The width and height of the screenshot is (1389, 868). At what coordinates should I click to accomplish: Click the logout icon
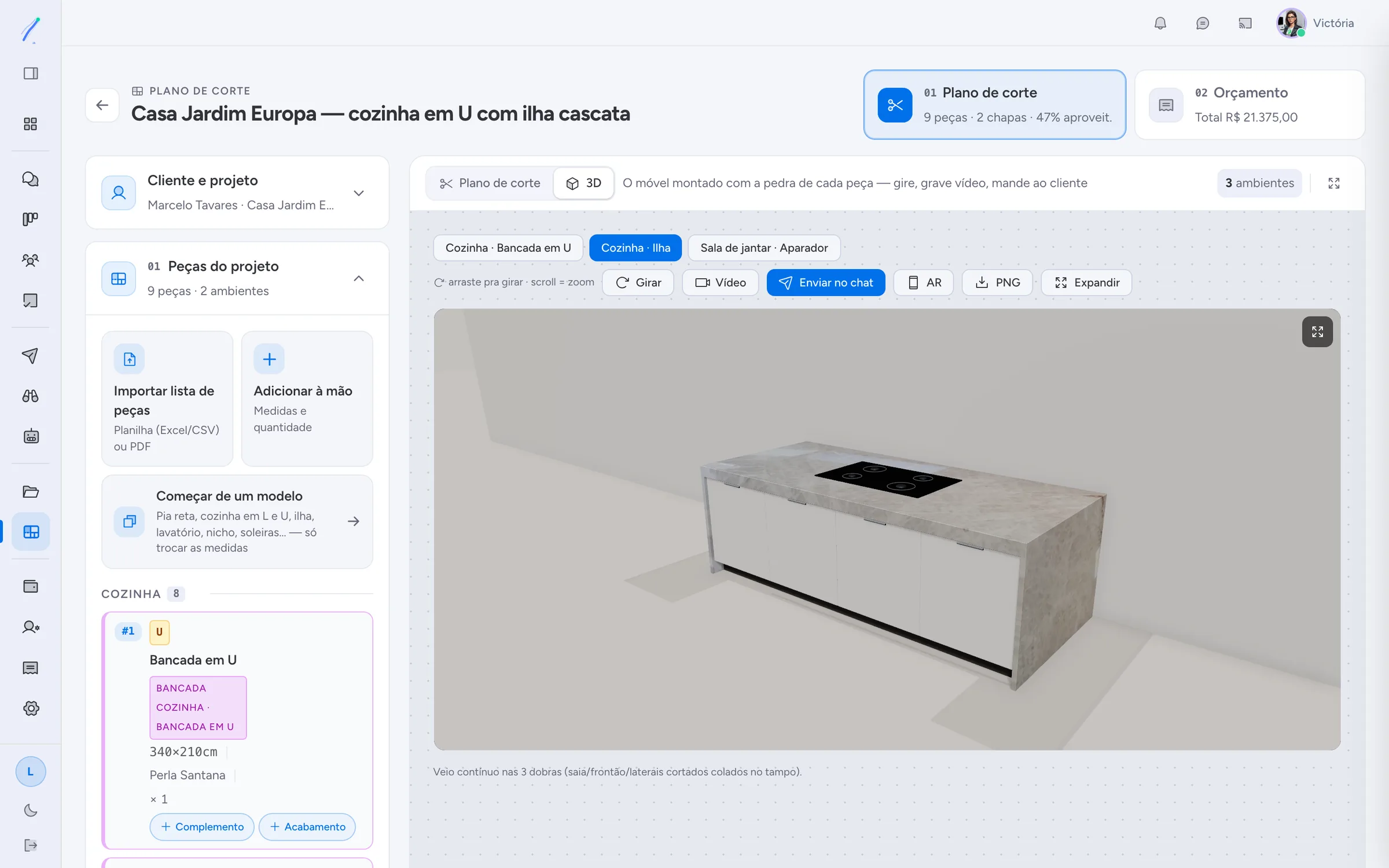[31, 845]
